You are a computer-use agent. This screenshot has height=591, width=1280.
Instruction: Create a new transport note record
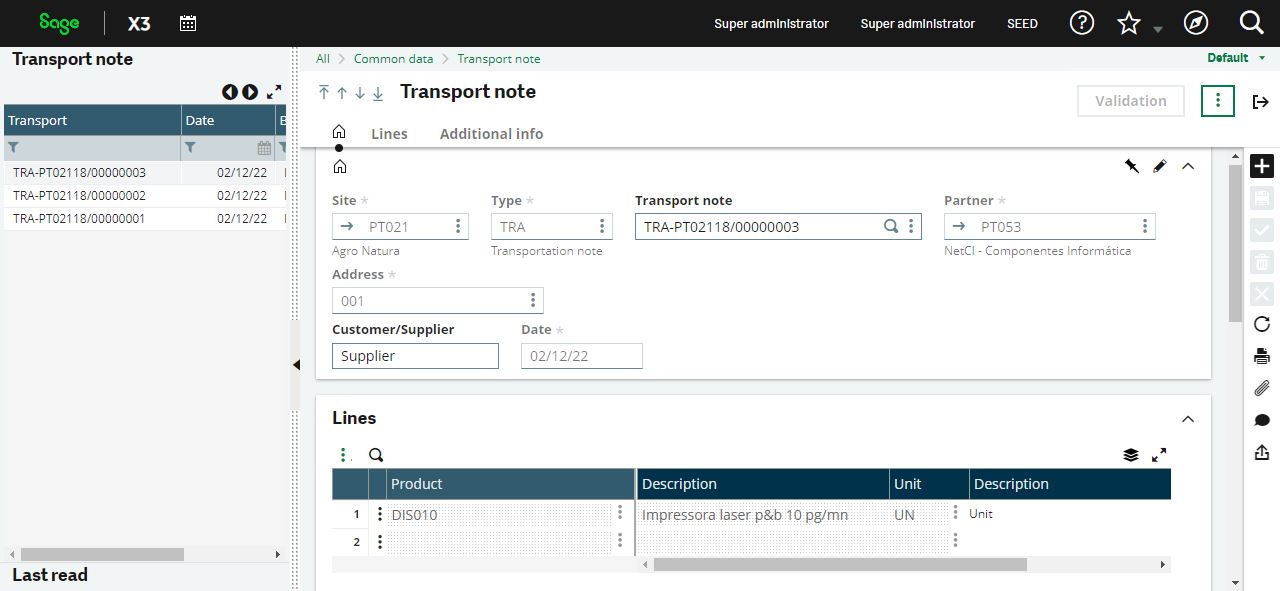point(1261,166)
